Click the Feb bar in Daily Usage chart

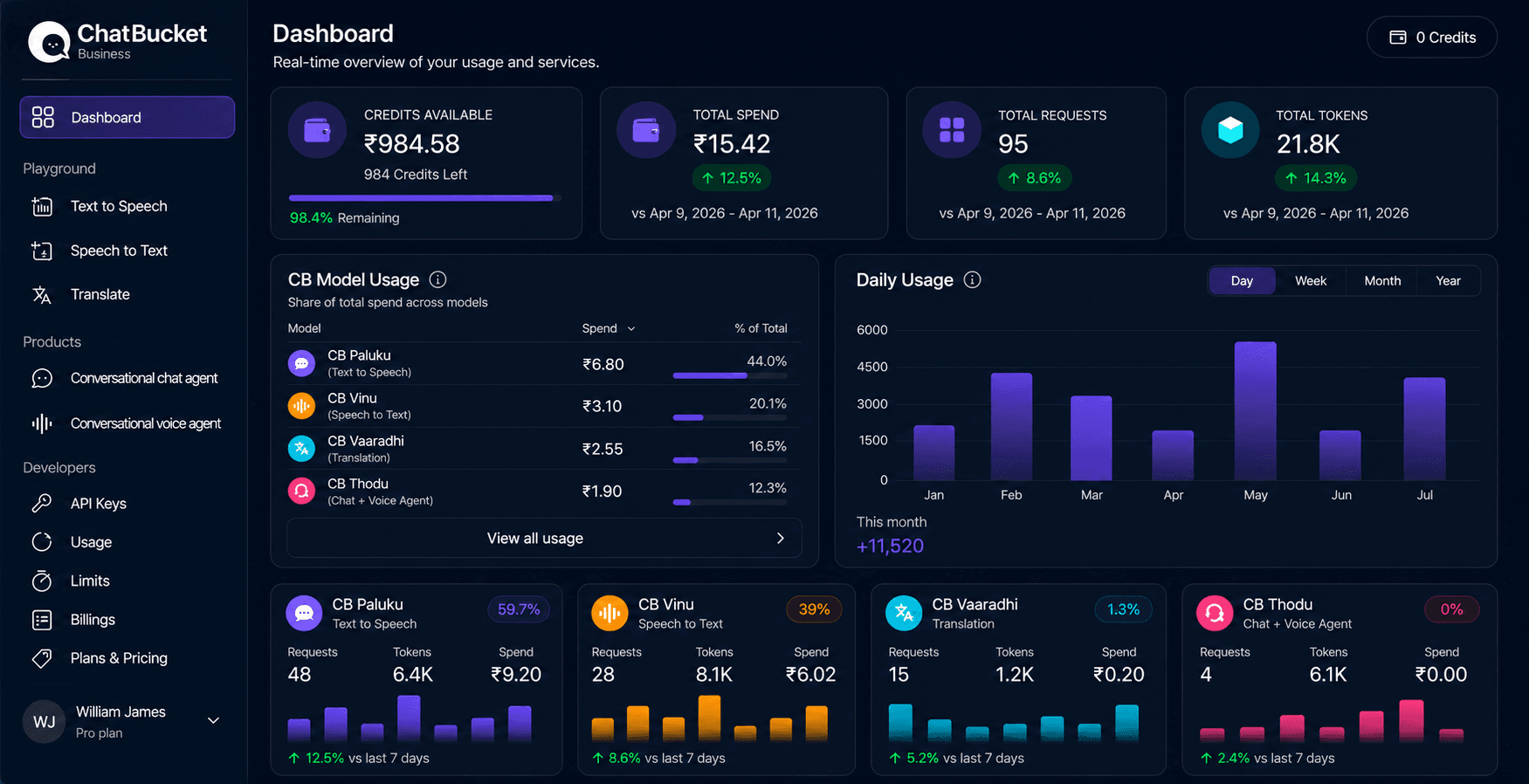(1011, 426)
